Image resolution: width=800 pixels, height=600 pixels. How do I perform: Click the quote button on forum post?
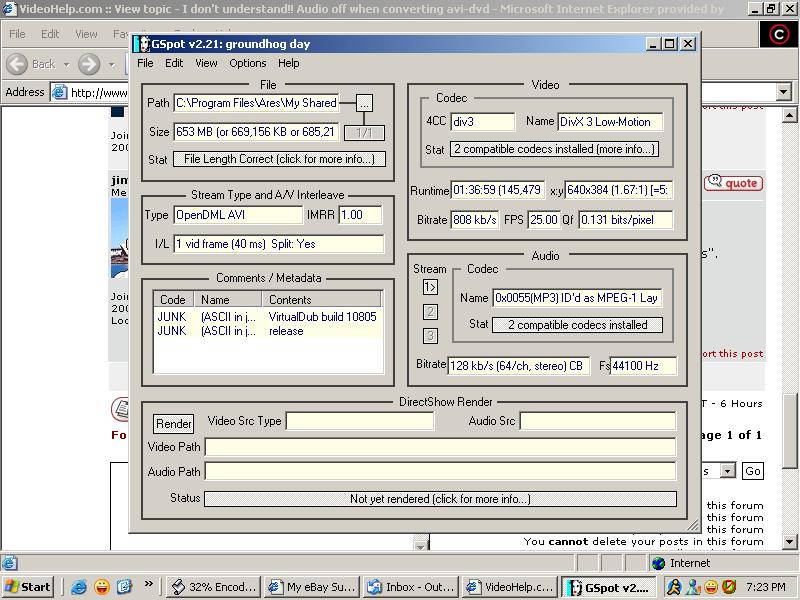coord(734,183)
